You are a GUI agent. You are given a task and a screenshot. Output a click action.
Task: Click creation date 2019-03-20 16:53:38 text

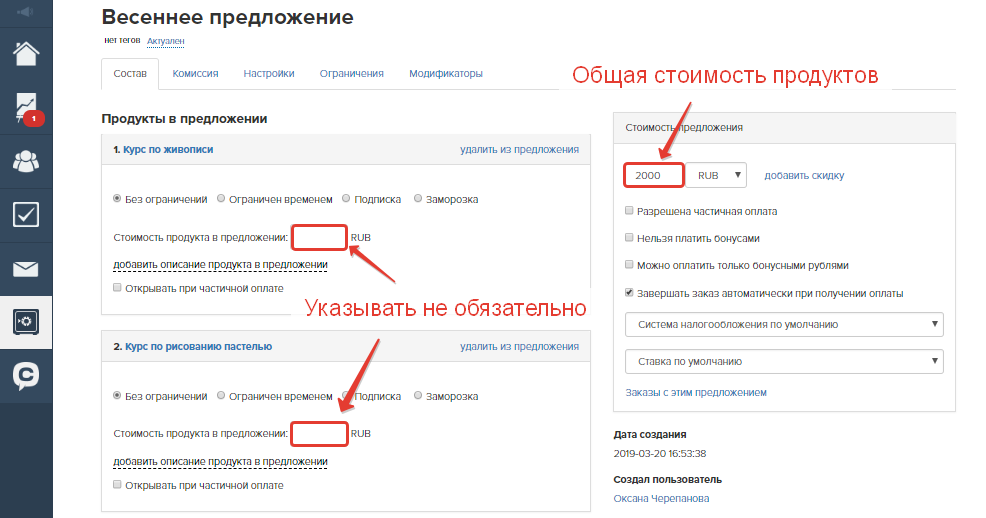pyautogui.click(x=660, y=453)
